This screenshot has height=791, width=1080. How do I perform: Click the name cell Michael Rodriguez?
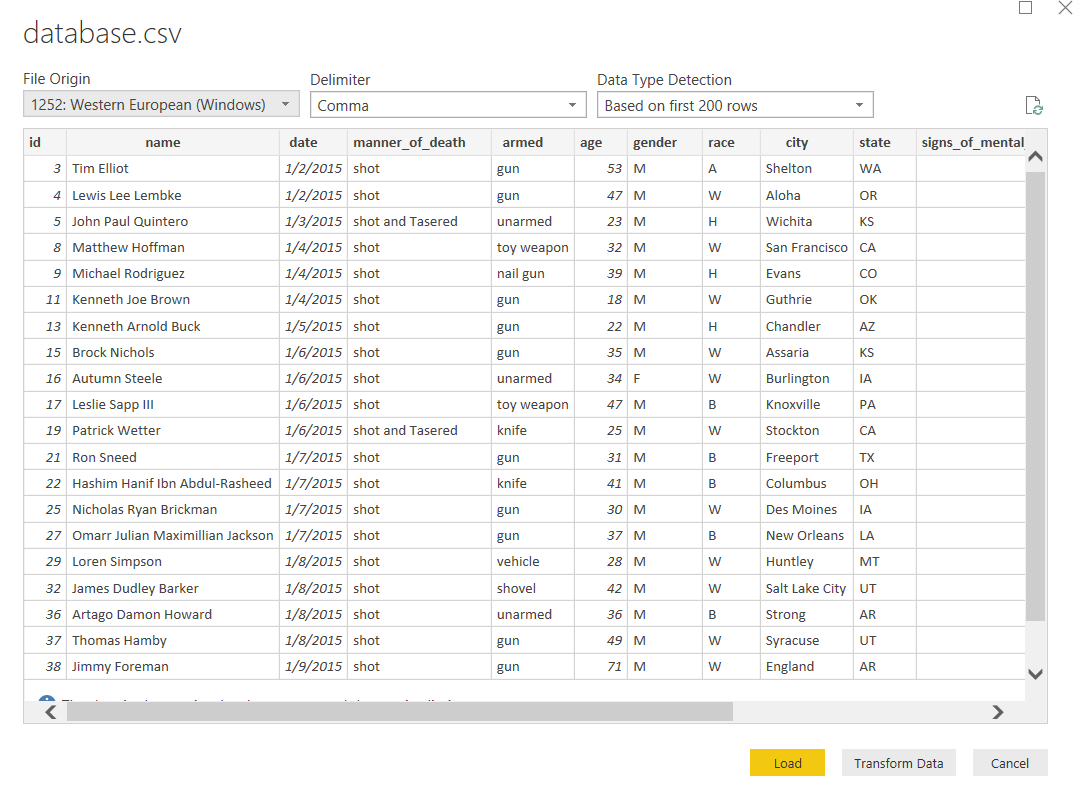tap(173, 274)
